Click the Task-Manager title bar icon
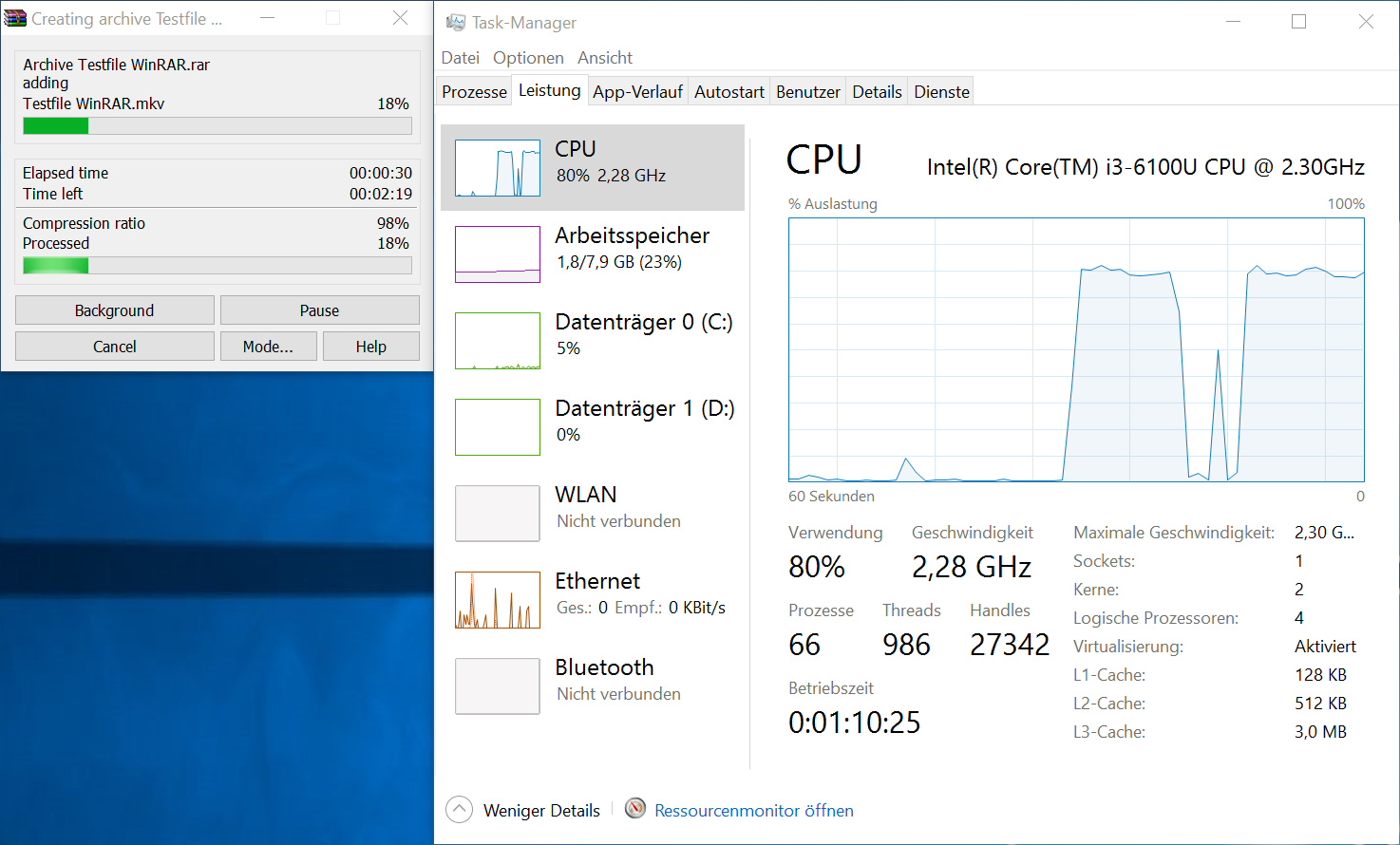Image resolution: width=1400 pixels, height=845 pixels. 456,22
